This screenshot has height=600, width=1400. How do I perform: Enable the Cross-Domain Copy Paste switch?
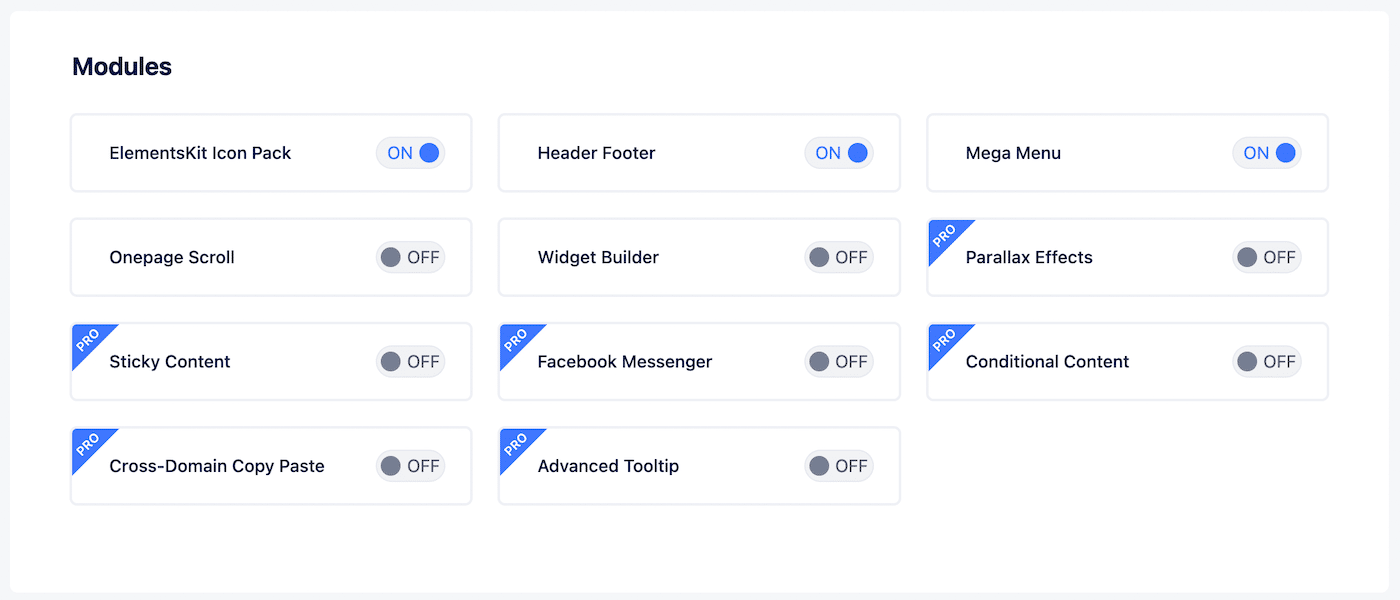[x=411, y=466]
